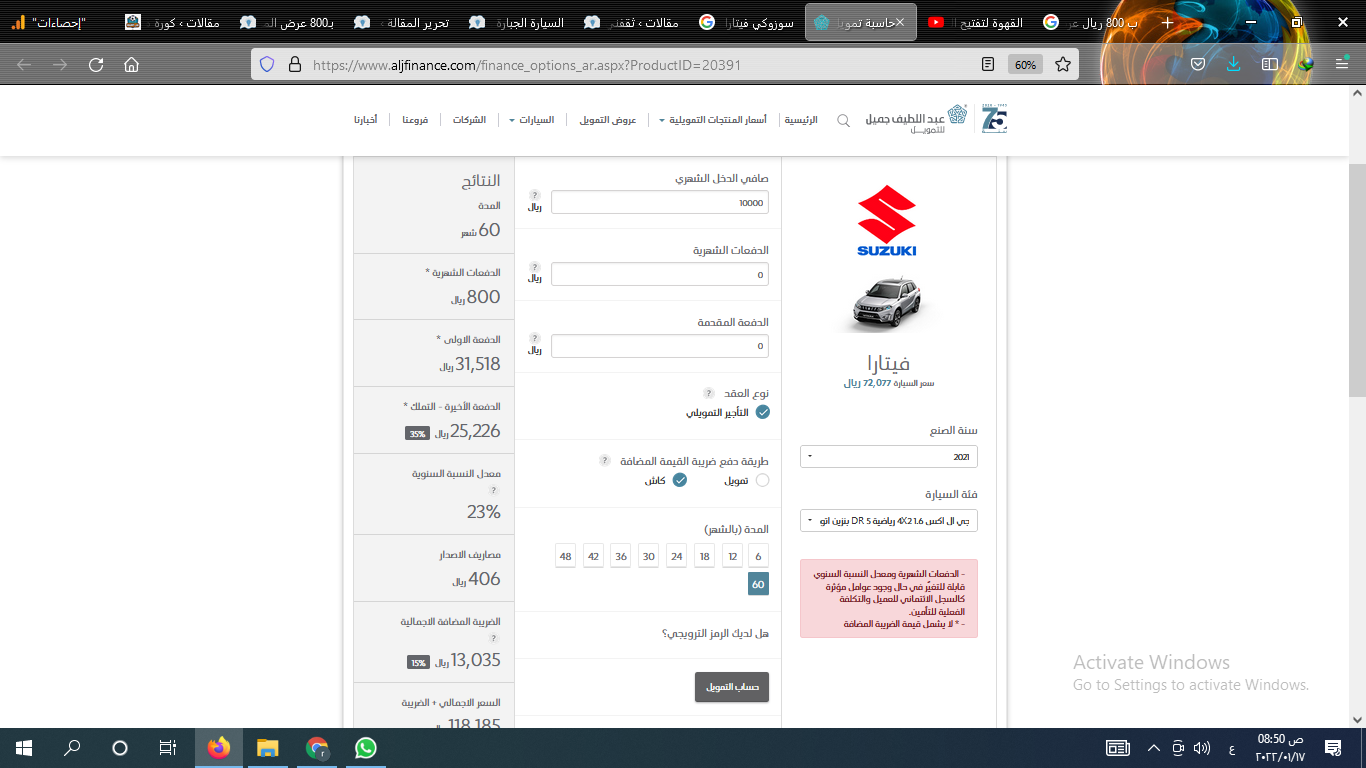
Task: Click the site search magnifier icon
Action: 843,120
